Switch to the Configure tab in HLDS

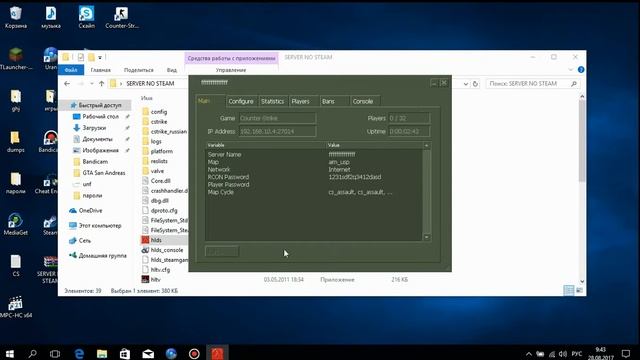click(241, 101)
